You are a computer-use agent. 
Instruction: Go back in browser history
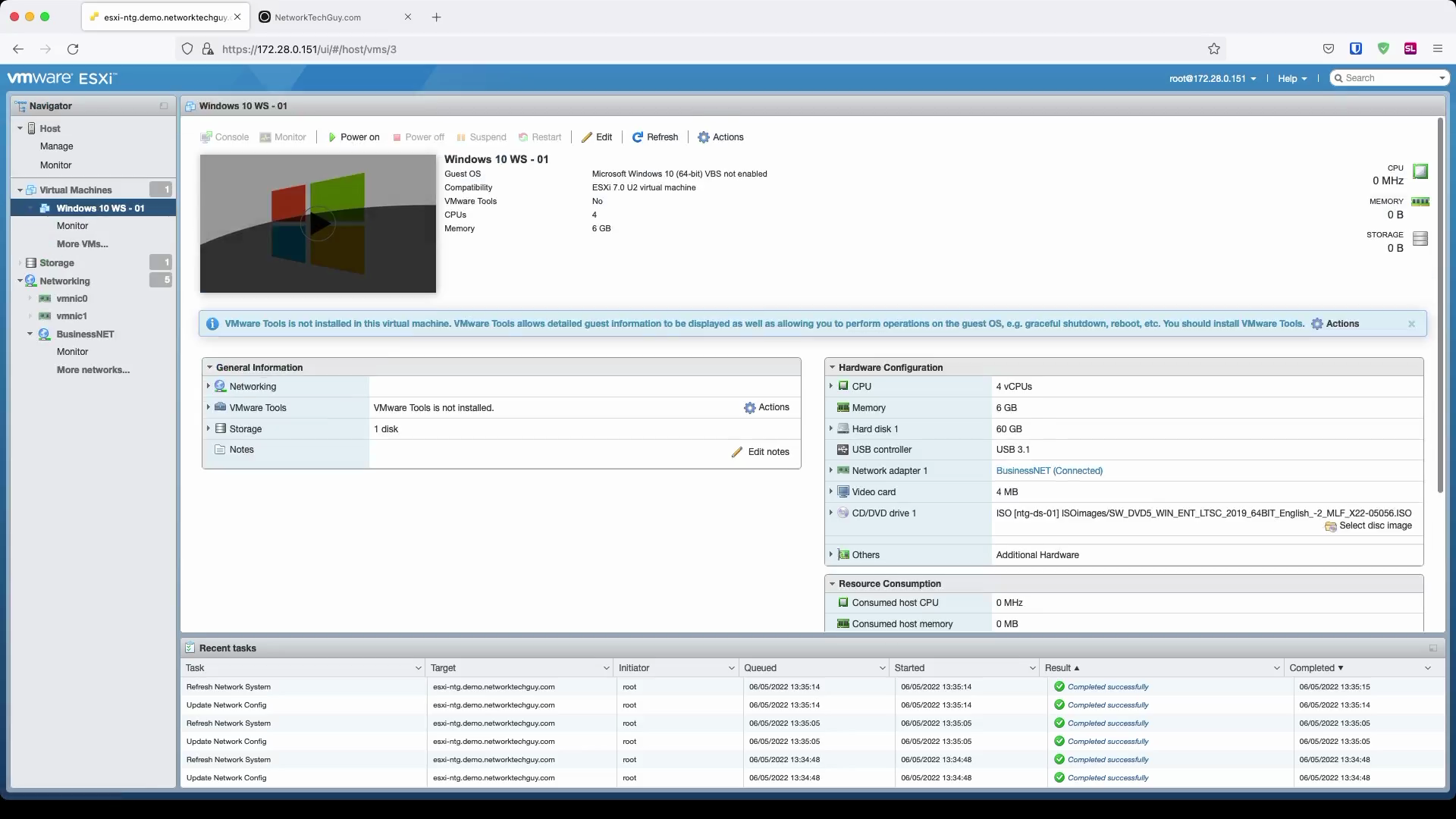pyautogui.click(x=18, y=49)
